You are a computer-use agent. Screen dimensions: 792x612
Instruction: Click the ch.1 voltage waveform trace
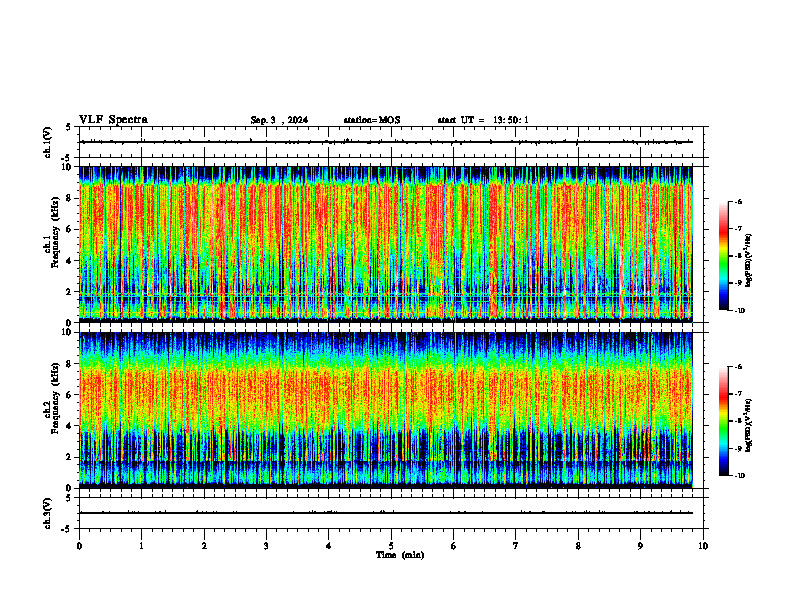tap(385, 142)
